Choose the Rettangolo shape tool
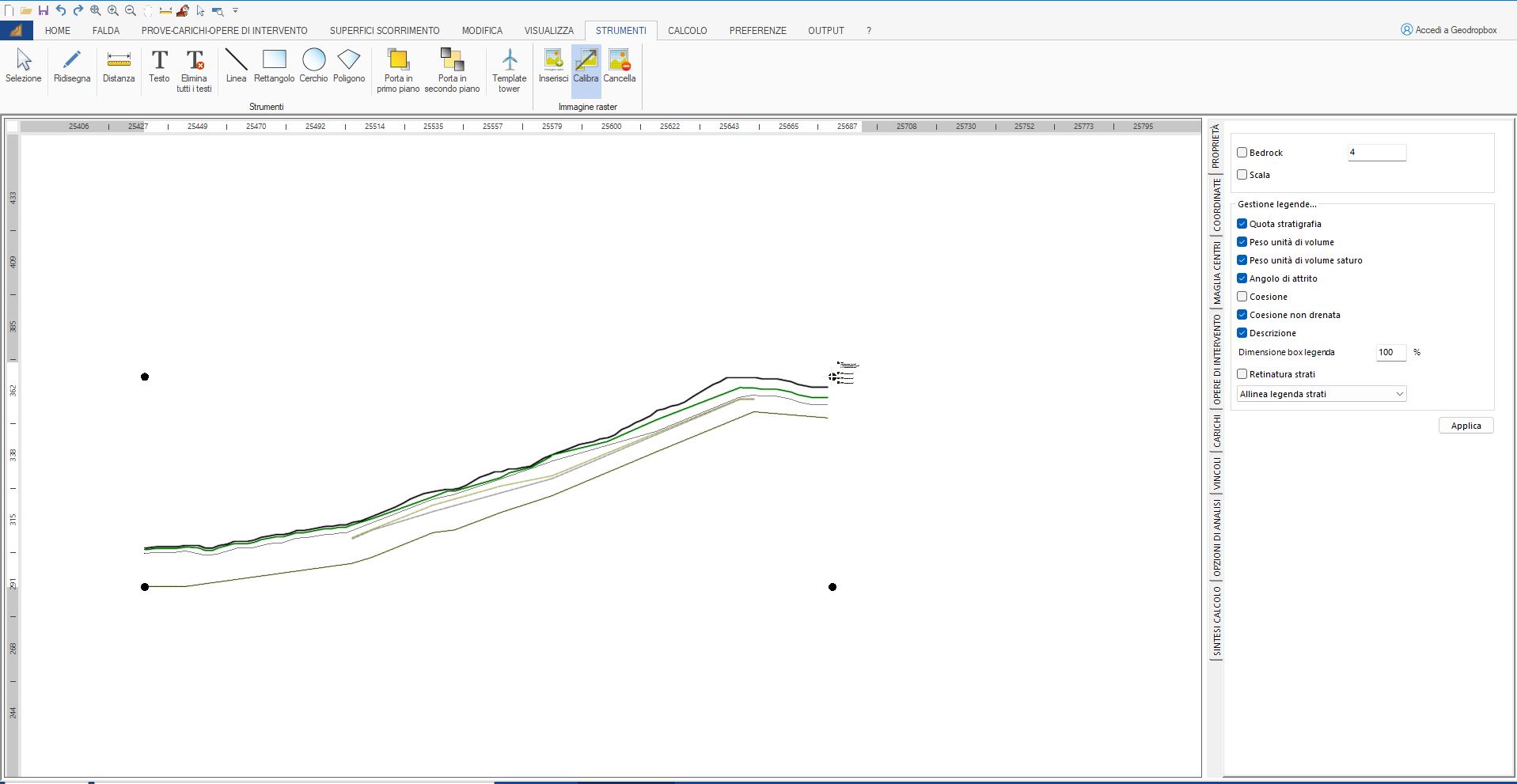Image resolution: width=1517 pixels, height=784 pixels. coord(274,66)
